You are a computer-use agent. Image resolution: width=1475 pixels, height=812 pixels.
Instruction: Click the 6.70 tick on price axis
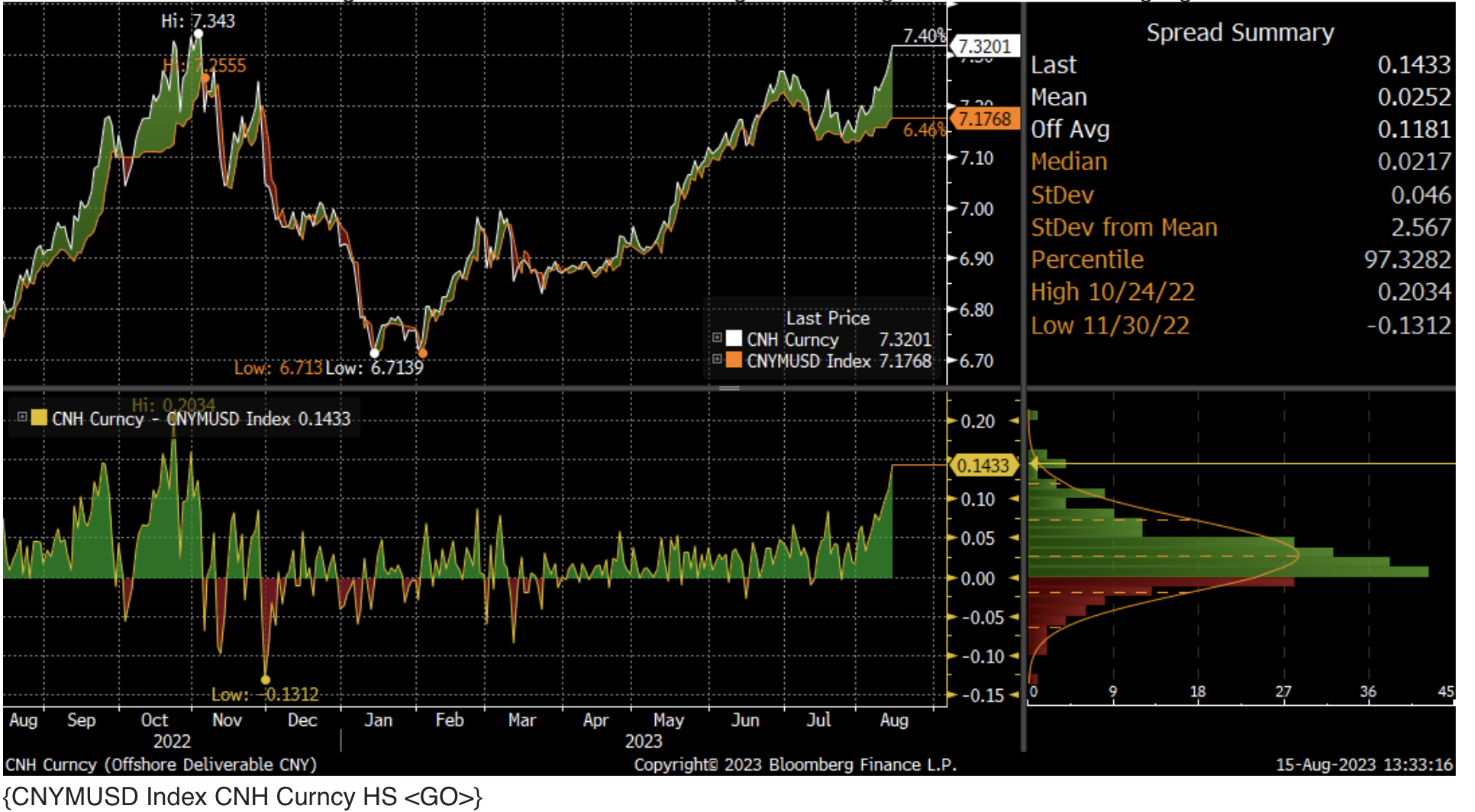[976, 361]
